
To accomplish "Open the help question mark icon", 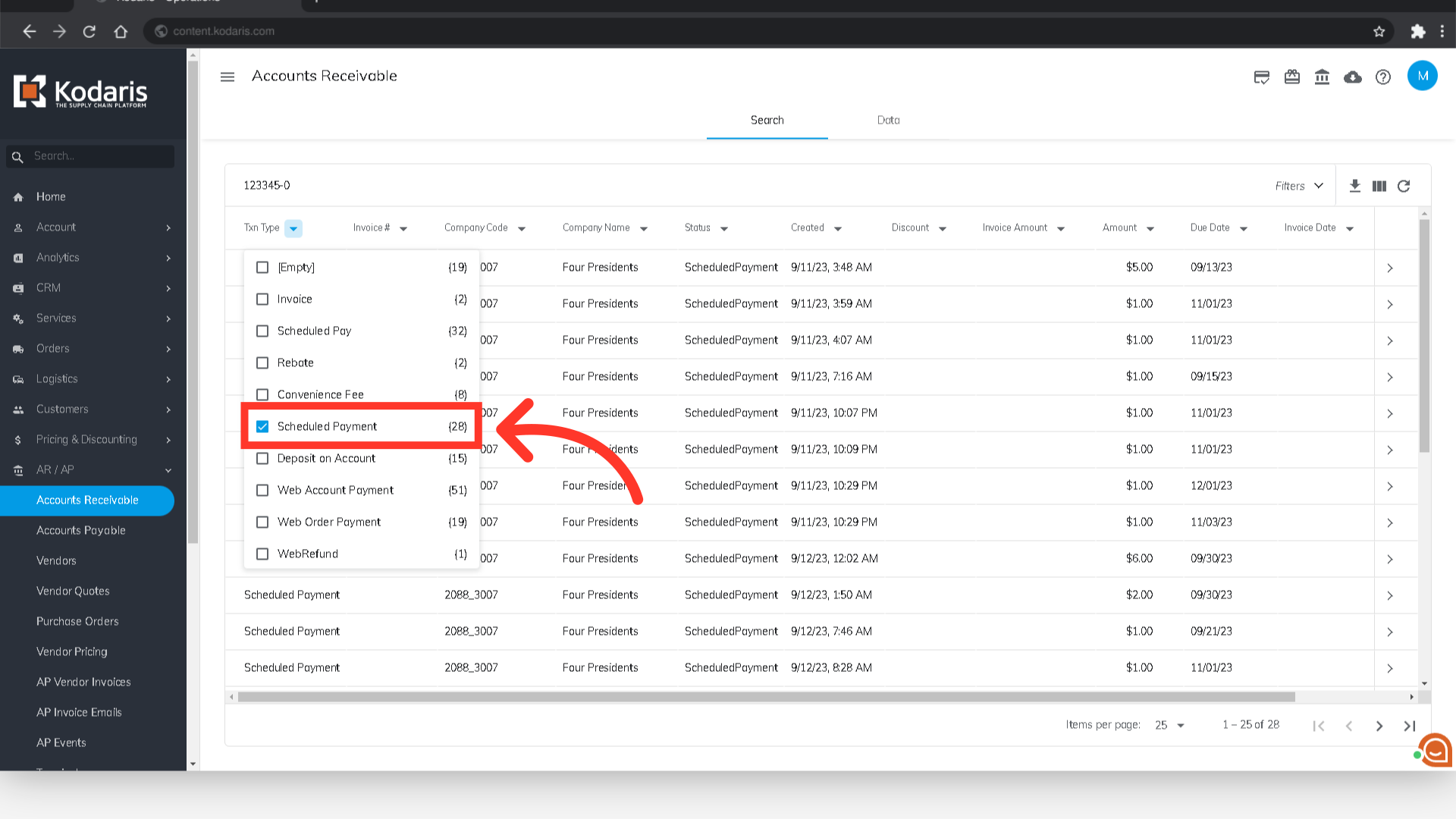I will point(1383,77).
